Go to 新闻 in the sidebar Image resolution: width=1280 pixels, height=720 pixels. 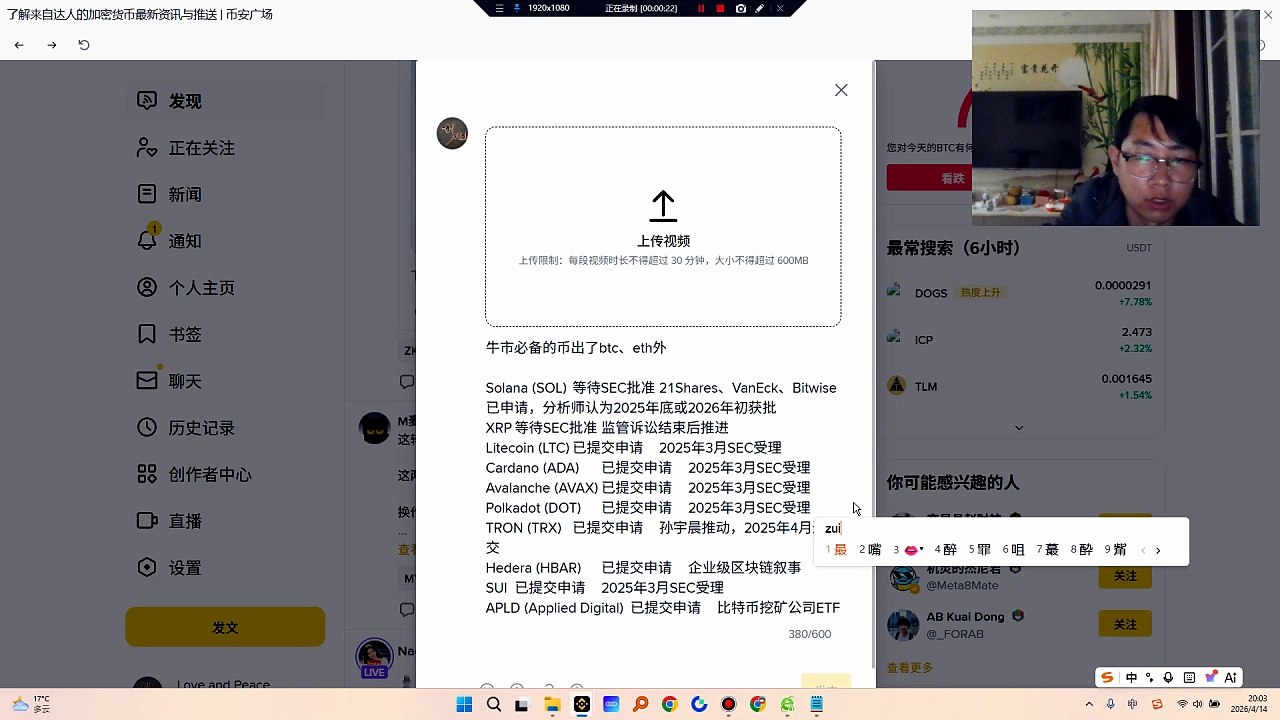pos(225,194)
